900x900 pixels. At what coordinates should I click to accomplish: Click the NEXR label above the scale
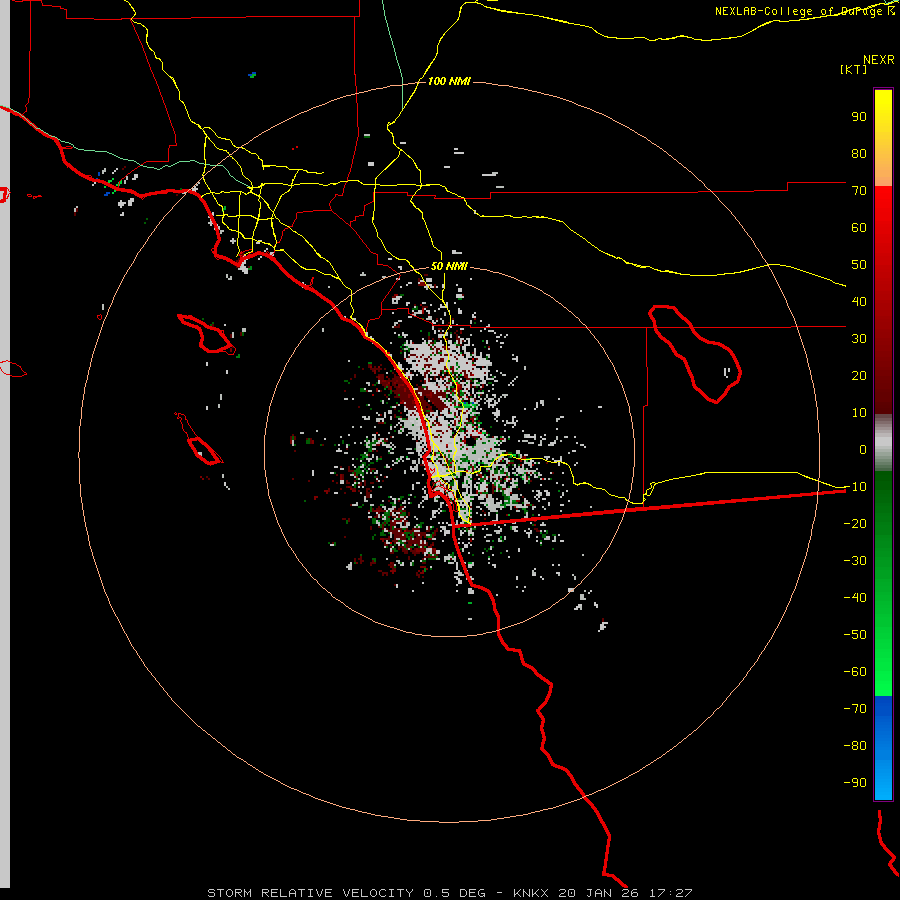(878, 60)
